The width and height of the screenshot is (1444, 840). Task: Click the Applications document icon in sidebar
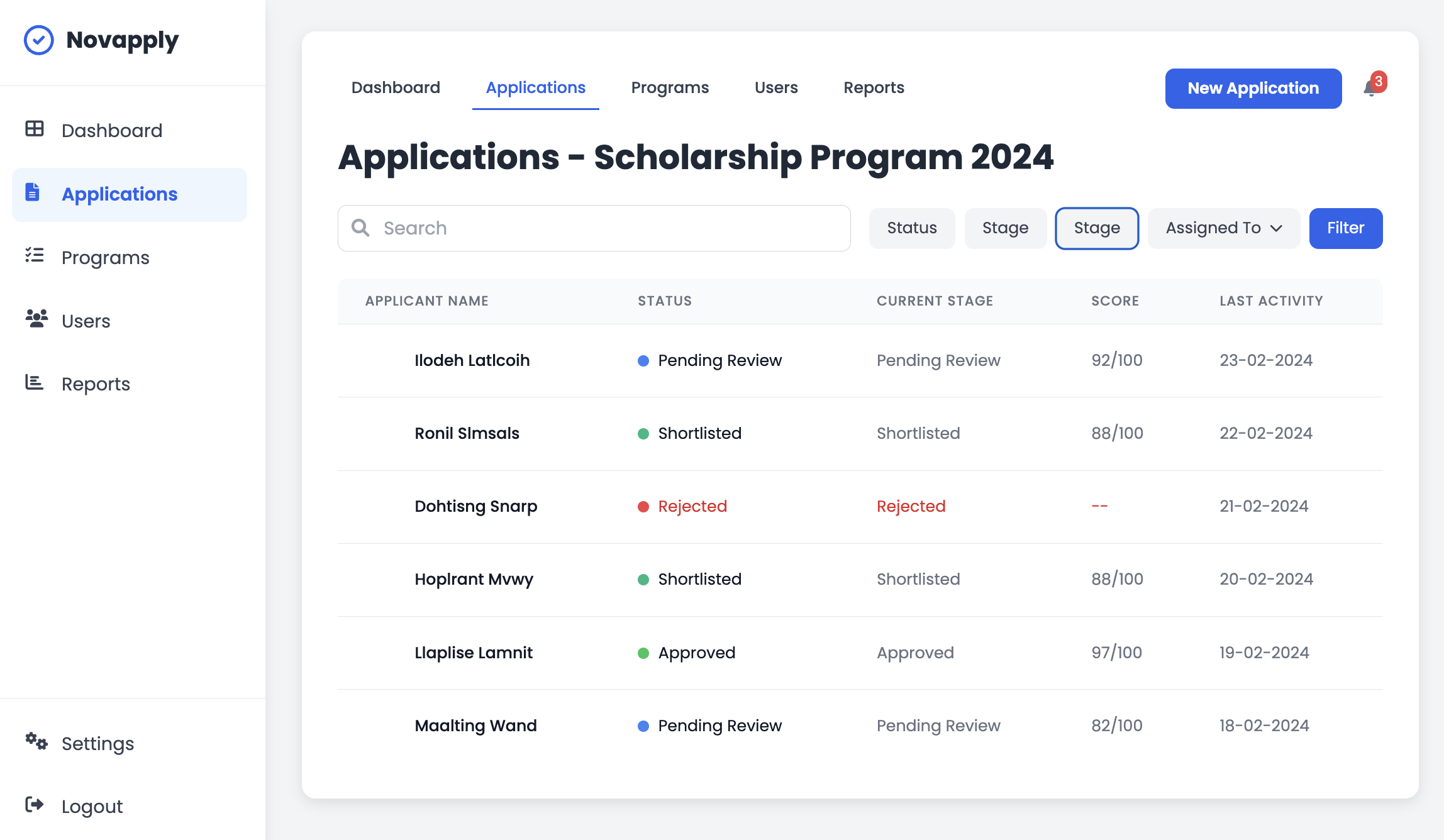33,192
